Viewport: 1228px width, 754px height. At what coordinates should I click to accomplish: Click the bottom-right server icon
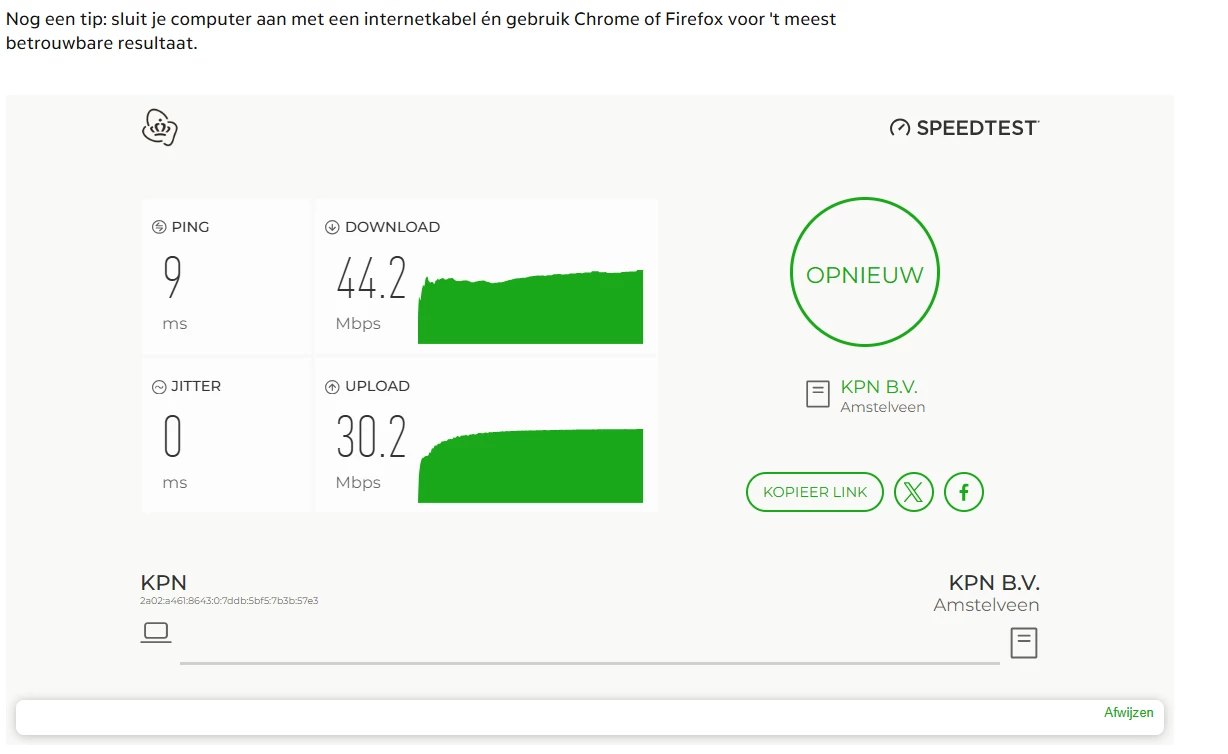coord(1023,642)
